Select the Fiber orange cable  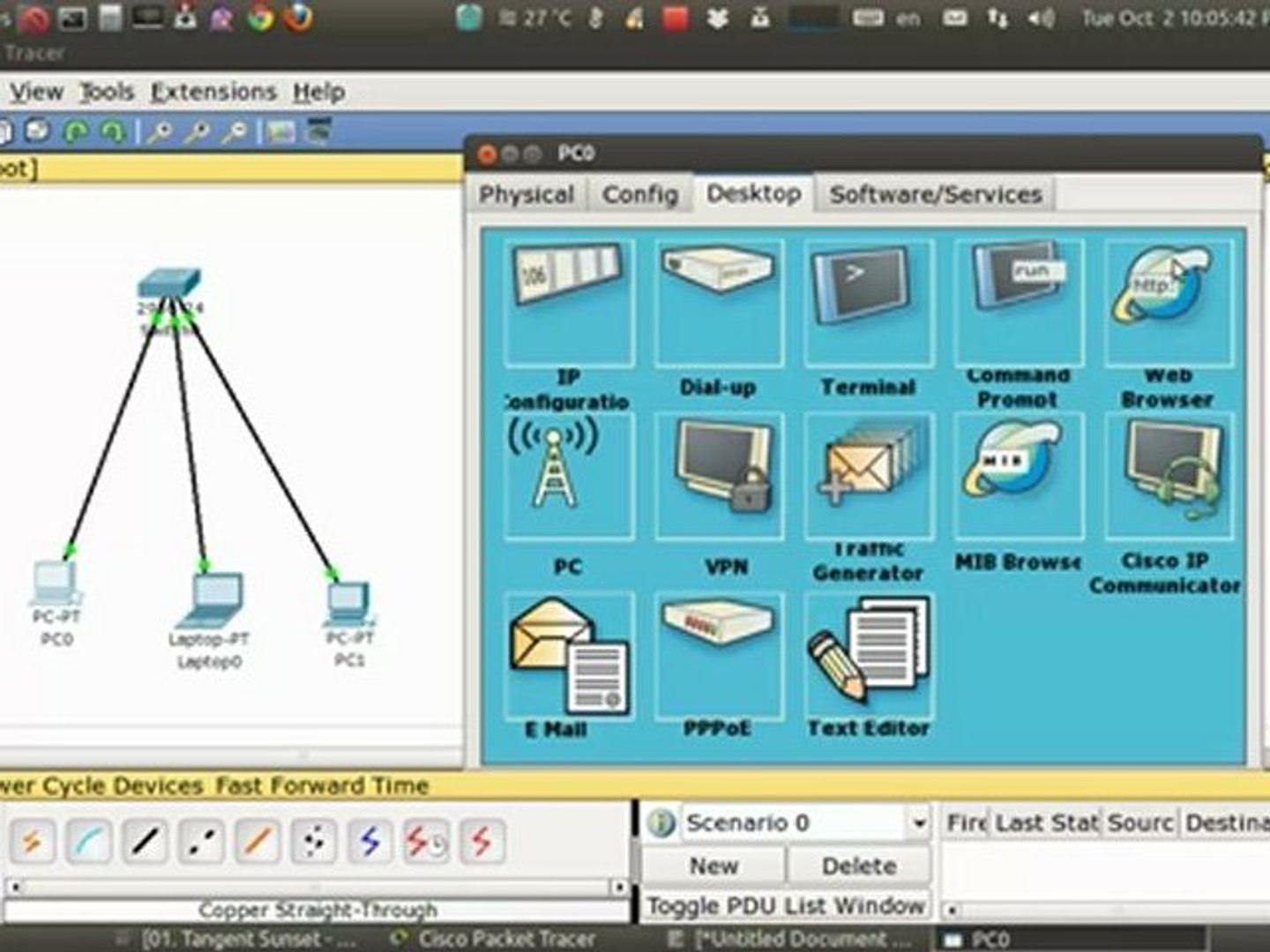coord(257,842)
